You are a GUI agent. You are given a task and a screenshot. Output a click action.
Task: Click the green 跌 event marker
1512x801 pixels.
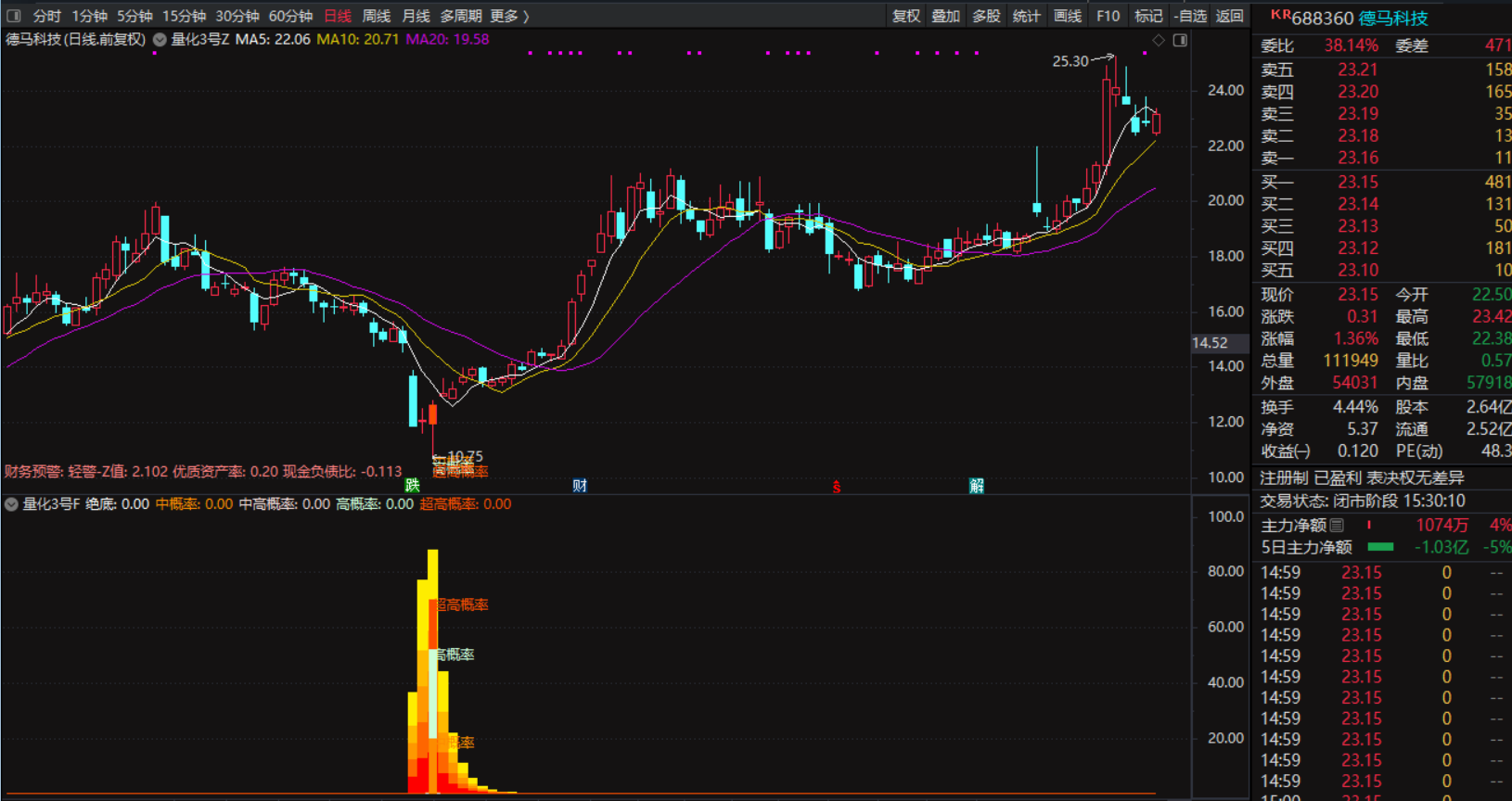point(412,485)
